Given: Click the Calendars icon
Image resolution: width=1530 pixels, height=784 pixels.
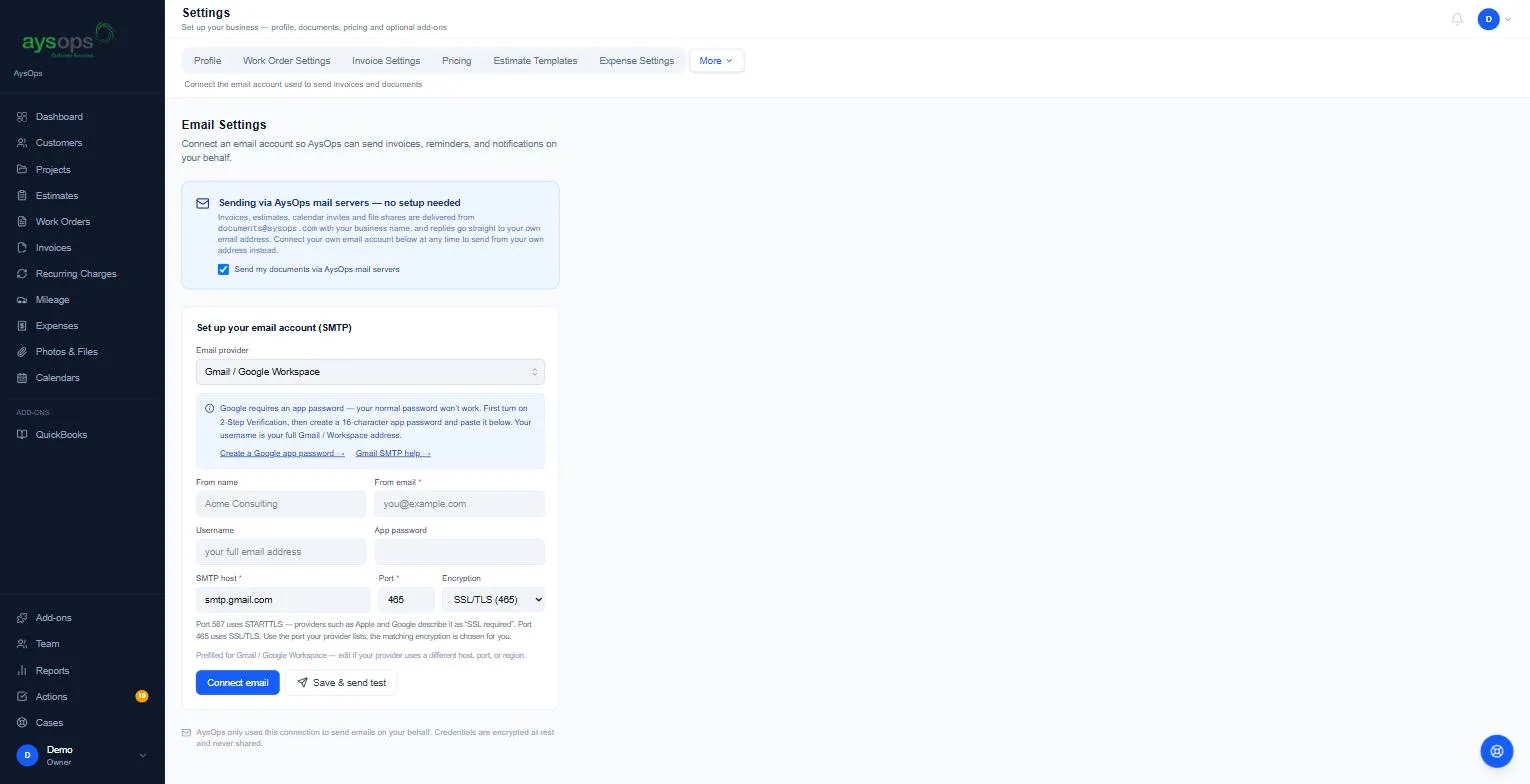Looking at the screenshot, I should 22,378.
